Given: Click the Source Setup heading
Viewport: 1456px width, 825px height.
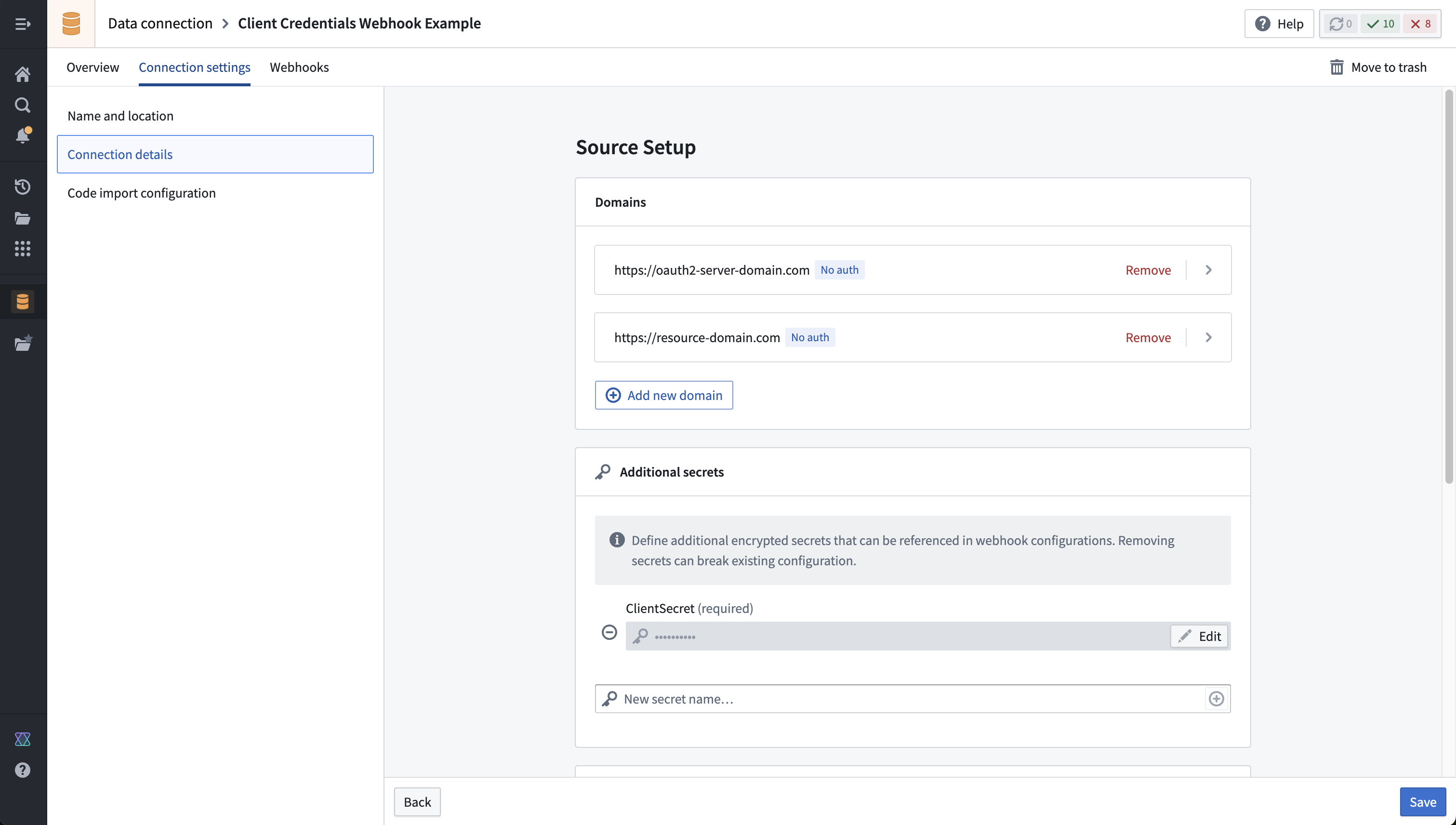Looking at the screenshot, I should click(x=635, y=147).
